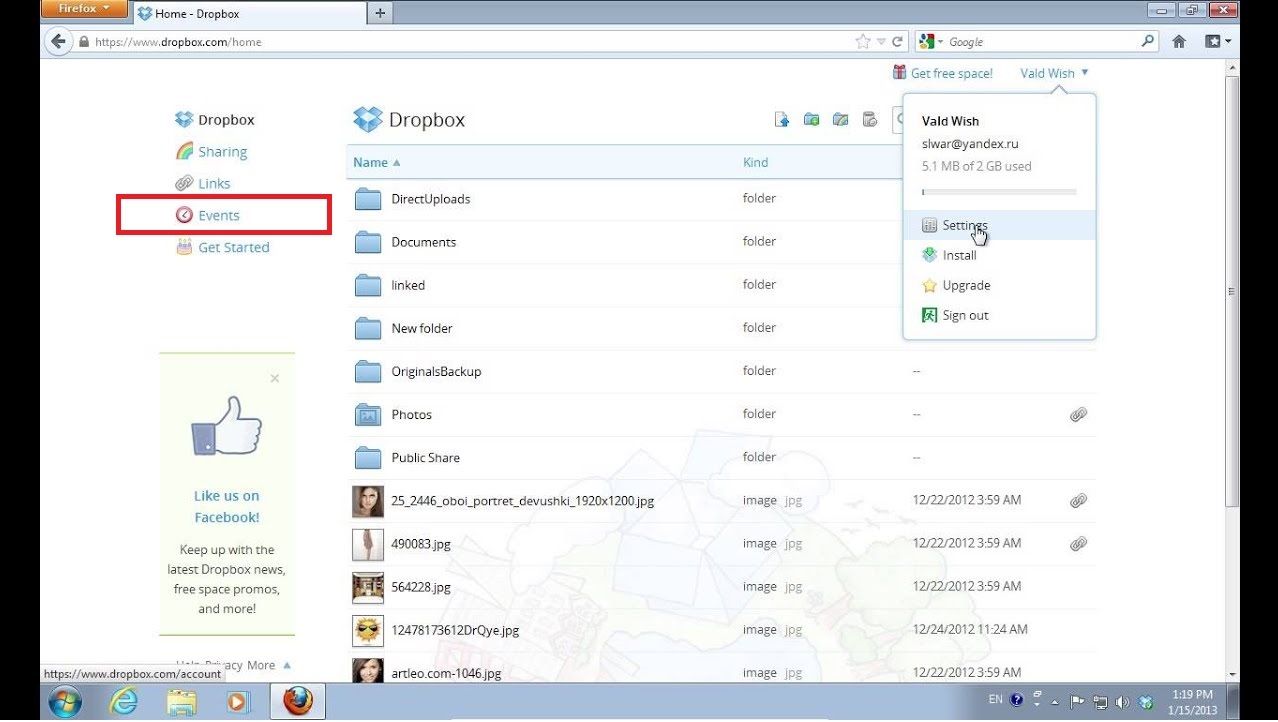The image size is (1278, 722).
Task: Click the Get free space gift link
Action: (943, 74)
